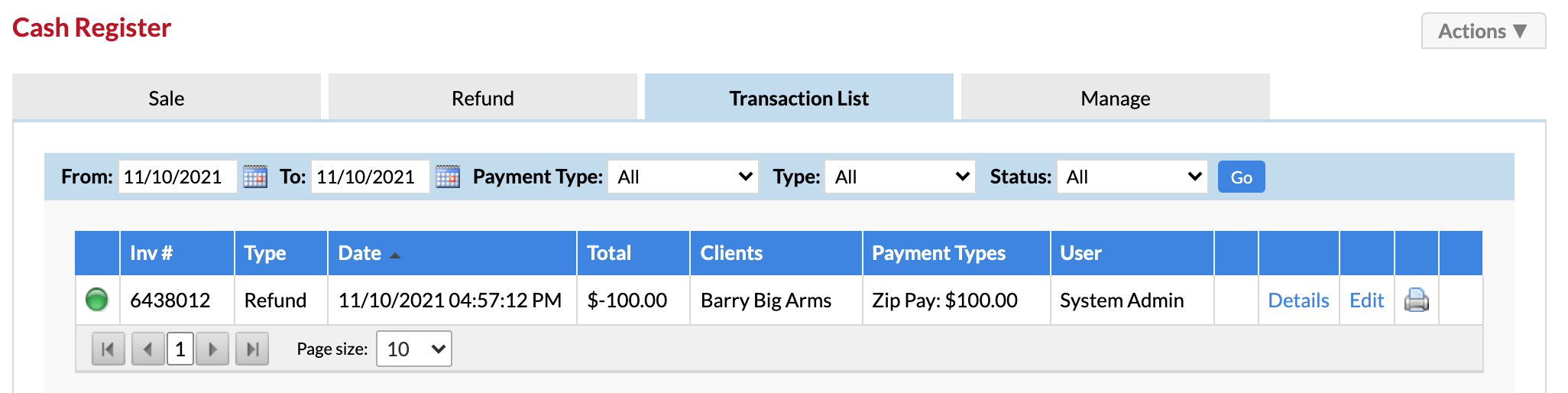The width and height of the screenshot is (1568, 393).
Task: Switch to the Refund tab
Action: 483,97
